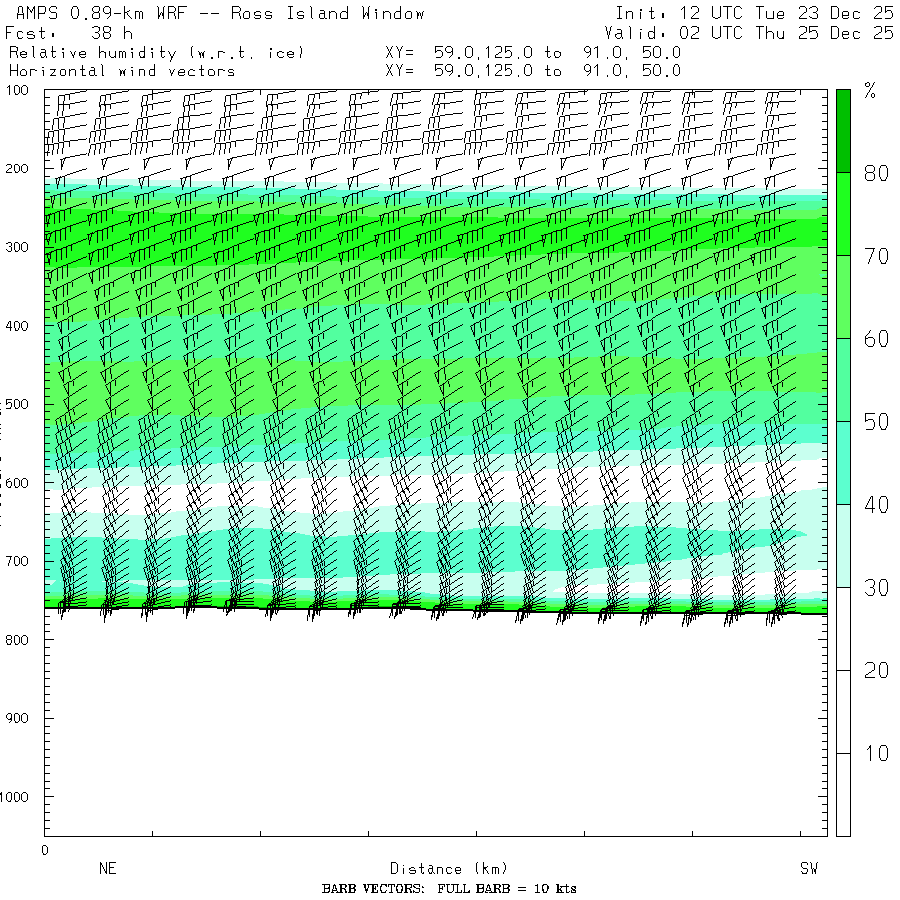This screenshot has height=900, width=900.
Task: Click the 'BARB VECTORS: FULL BARB = 10 kts' caption
Action: coord(449,889)
